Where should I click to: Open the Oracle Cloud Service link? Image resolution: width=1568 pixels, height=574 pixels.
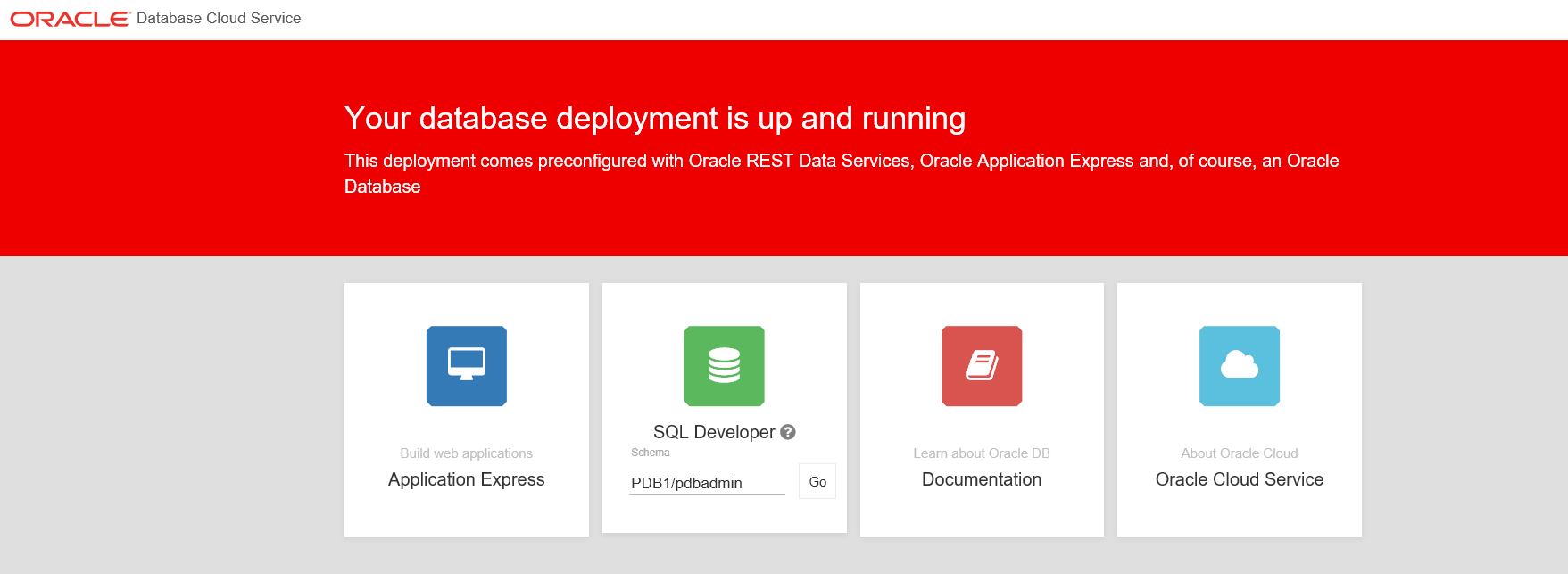[1240, 479]
